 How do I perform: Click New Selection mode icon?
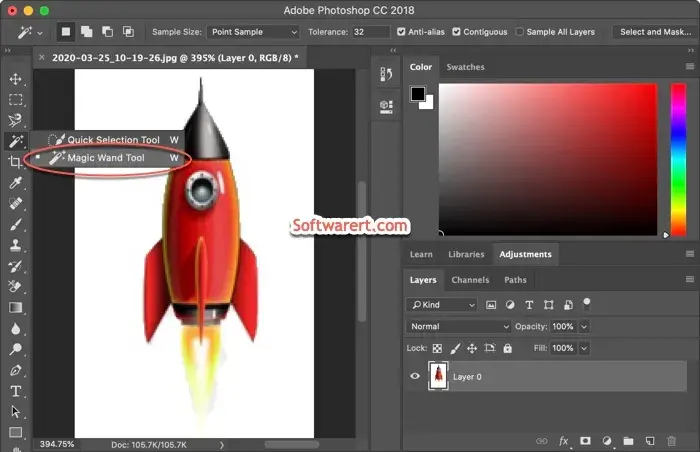coord(66,32)
